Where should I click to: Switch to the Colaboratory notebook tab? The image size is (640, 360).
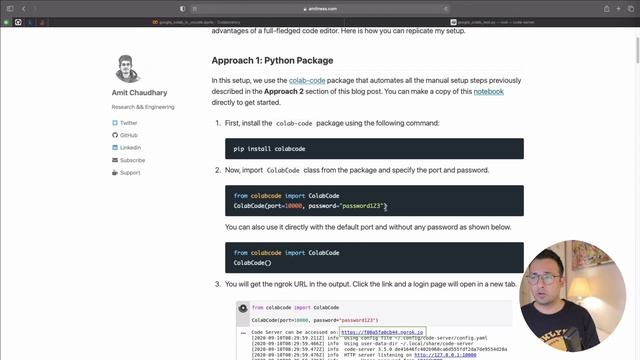[x=196, y=22]
